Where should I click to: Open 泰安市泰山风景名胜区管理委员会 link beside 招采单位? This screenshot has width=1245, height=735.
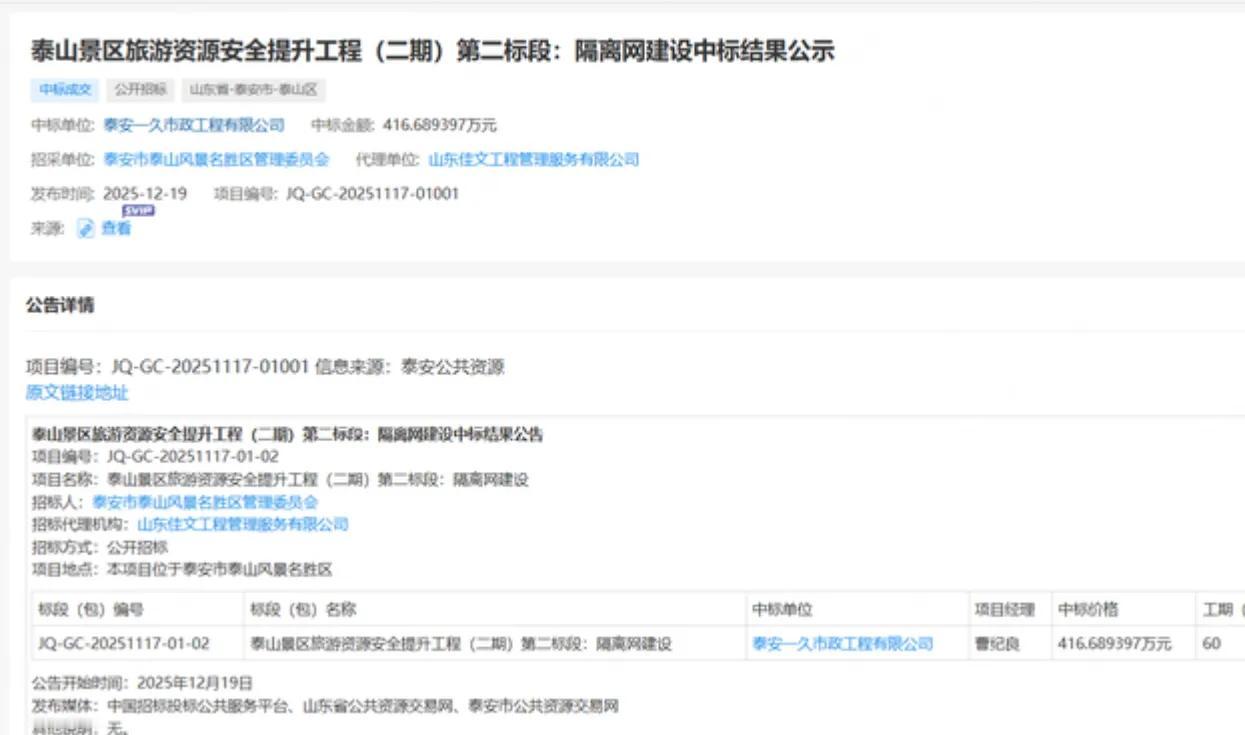(216, 159)
